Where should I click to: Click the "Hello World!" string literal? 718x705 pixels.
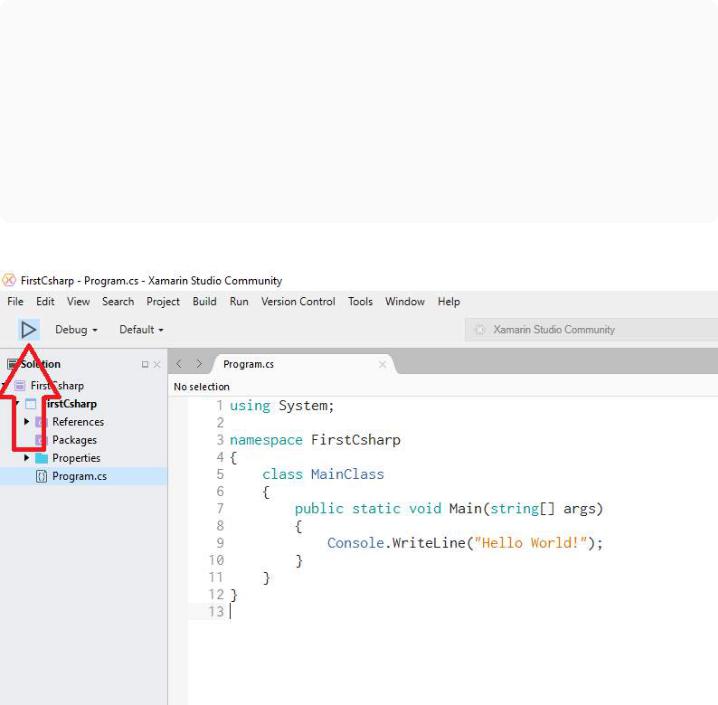[531, 543]
